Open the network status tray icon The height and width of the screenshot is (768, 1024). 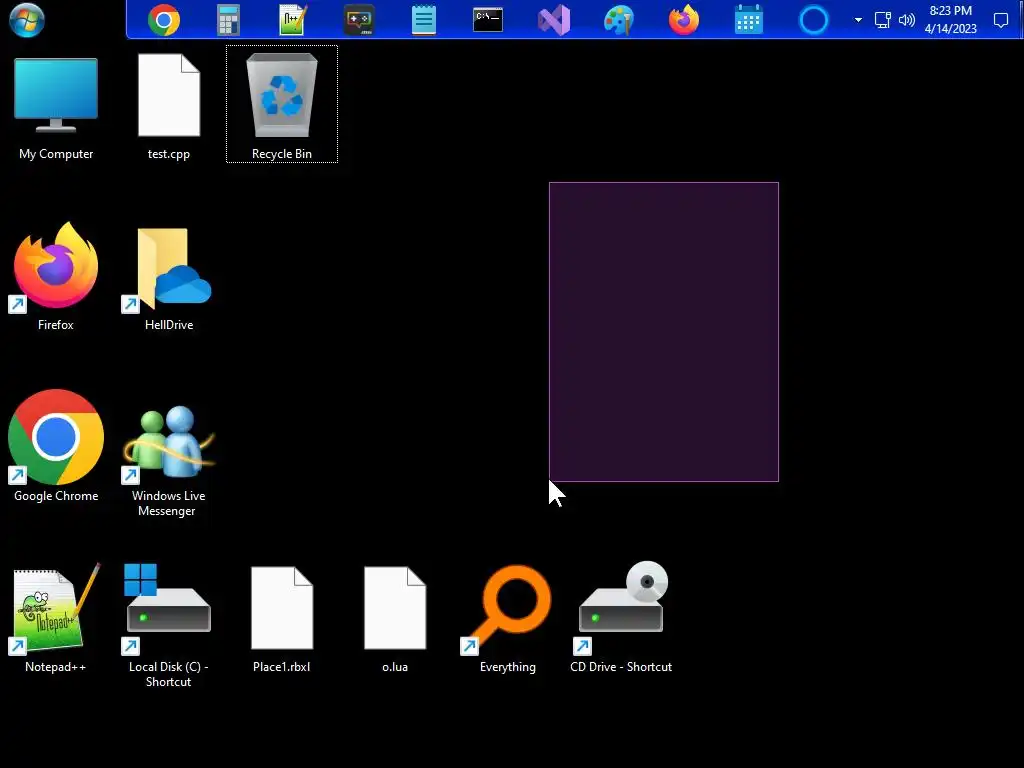coord(882,20)
